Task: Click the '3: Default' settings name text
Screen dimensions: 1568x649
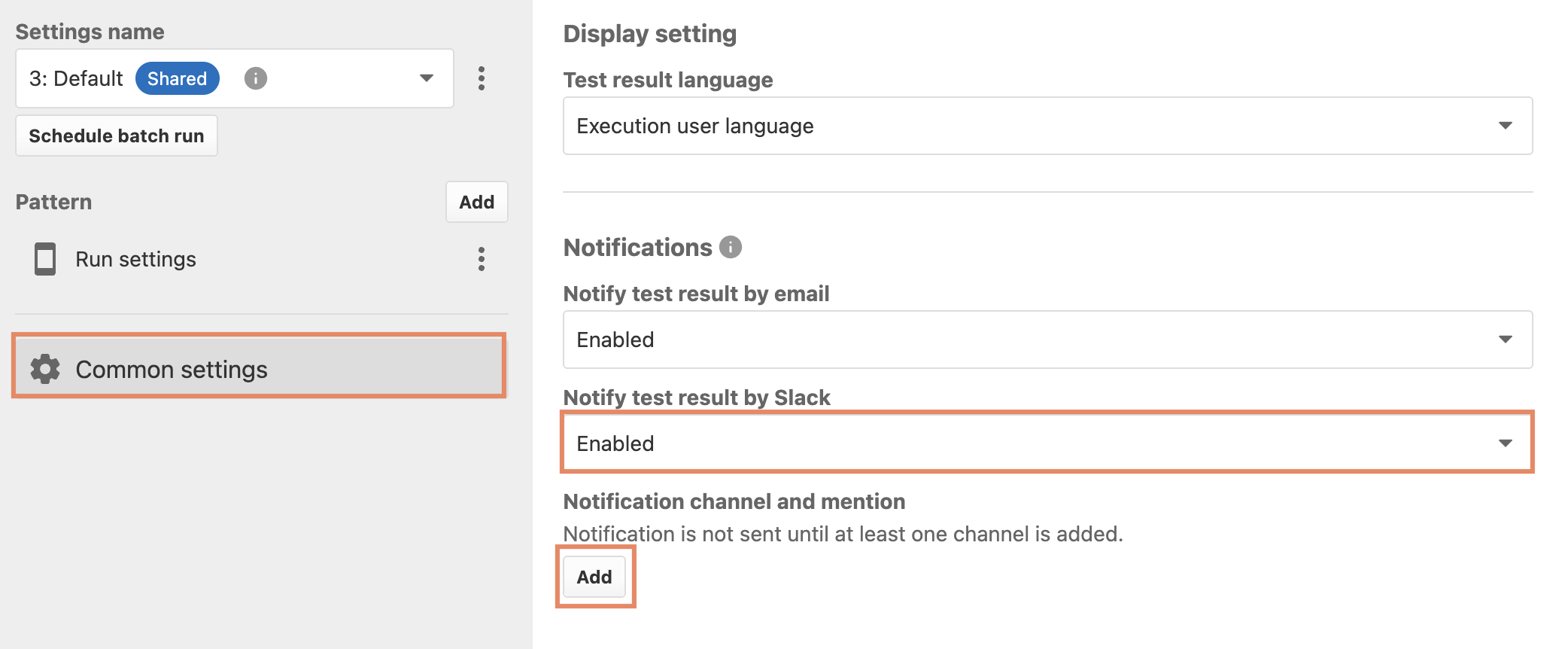Action: [76, 78]
